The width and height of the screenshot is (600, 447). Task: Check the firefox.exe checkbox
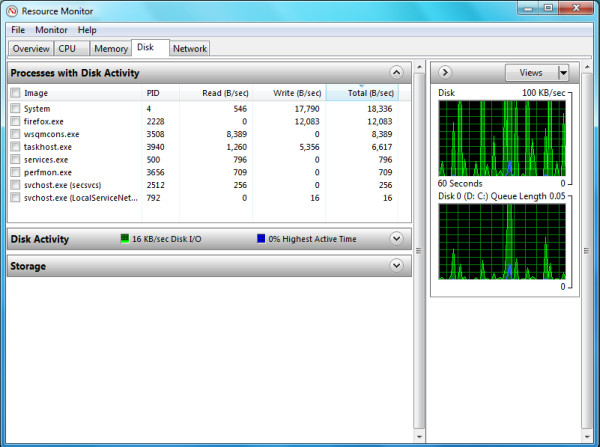tap(15, 121)
